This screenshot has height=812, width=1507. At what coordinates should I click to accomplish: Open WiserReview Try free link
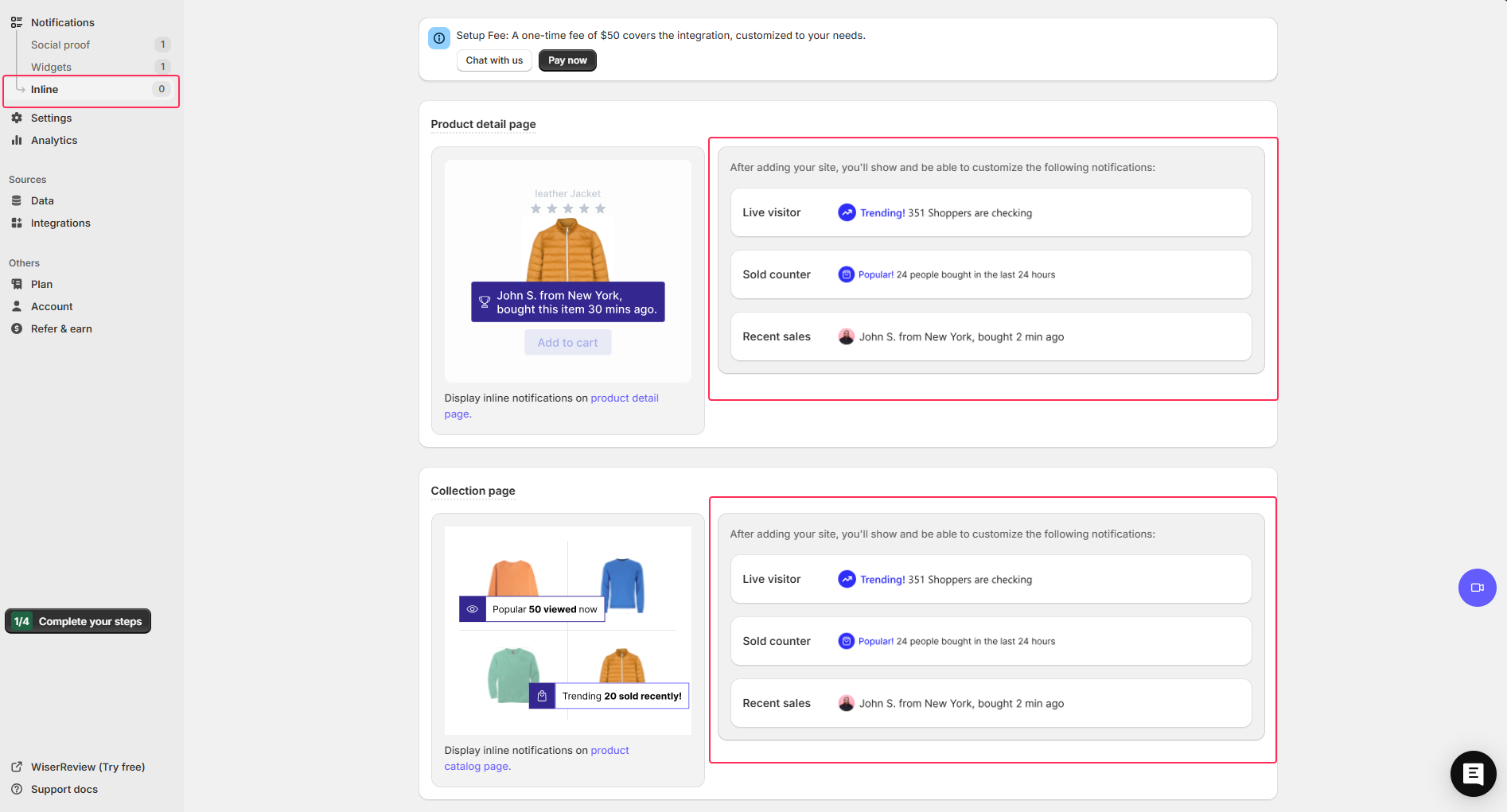88,767
